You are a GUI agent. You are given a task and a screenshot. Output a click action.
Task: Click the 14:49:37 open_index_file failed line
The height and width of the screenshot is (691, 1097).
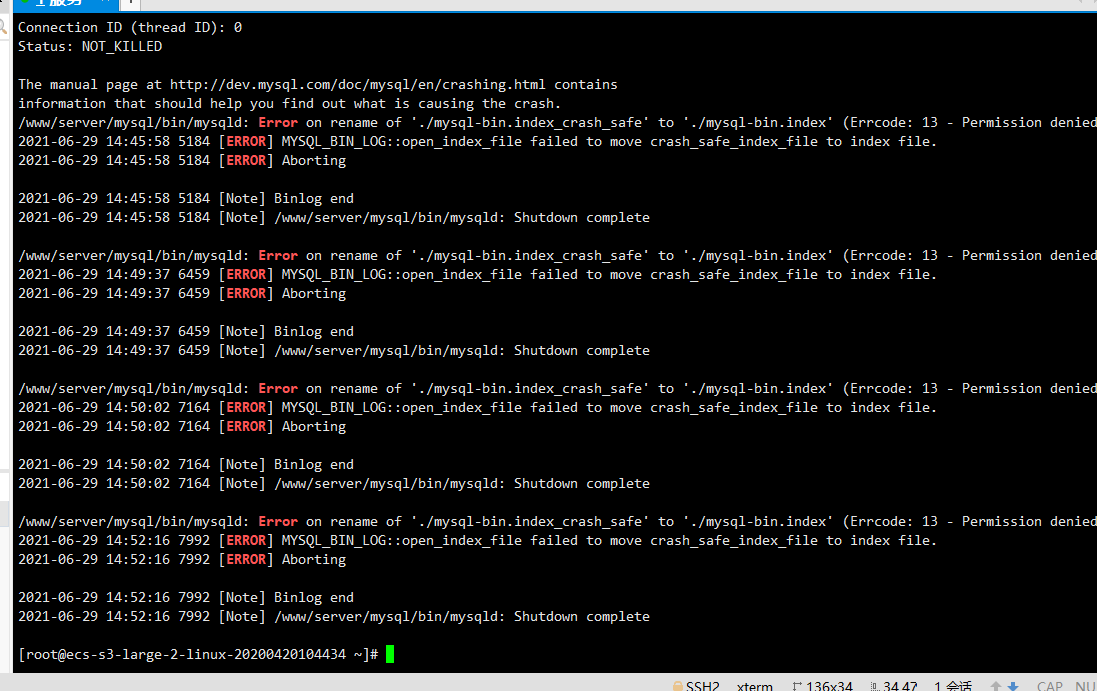pos(477,274)
